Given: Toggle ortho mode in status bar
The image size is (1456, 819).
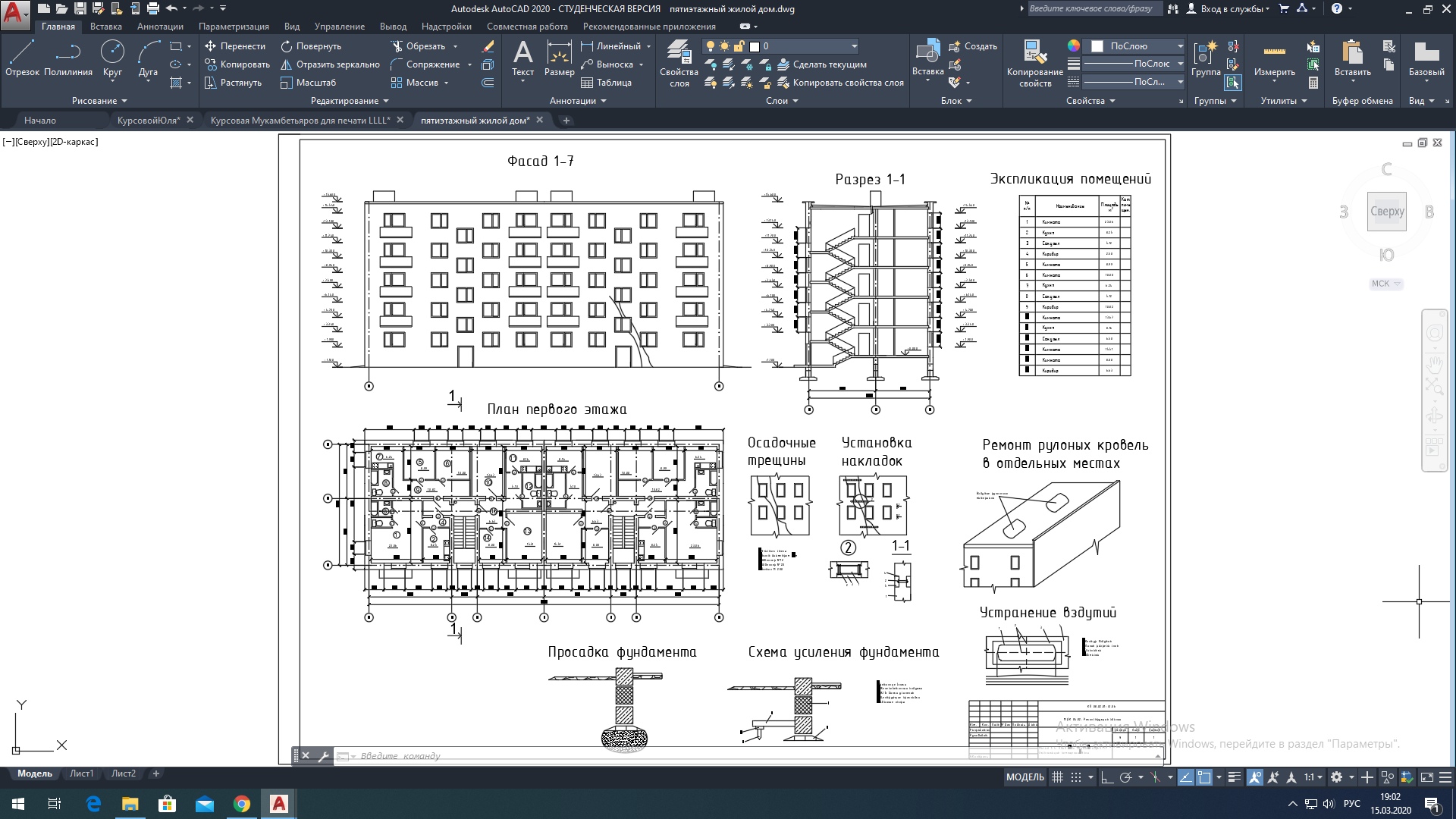Looking at the screenshot, I should coord(1107,777).
